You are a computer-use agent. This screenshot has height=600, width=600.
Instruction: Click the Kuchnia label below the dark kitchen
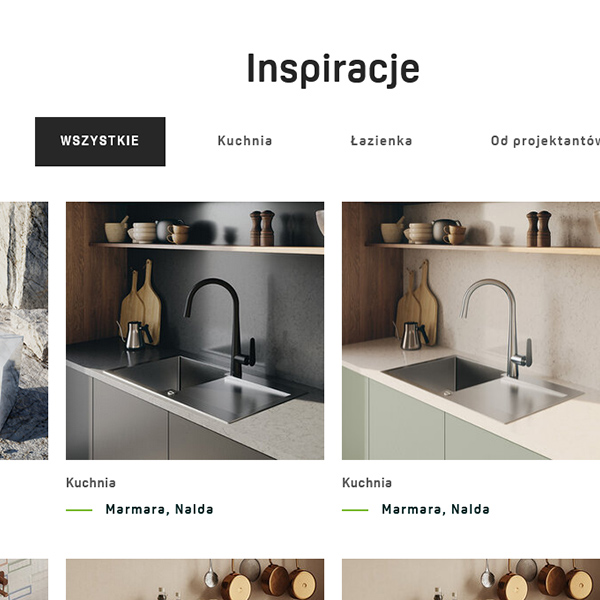click(91, 483)
